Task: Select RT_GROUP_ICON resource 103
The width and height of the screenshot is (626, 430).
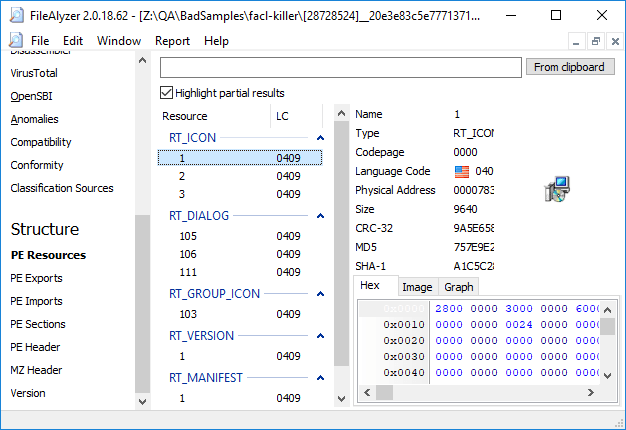Action: [x=240, y=314]
